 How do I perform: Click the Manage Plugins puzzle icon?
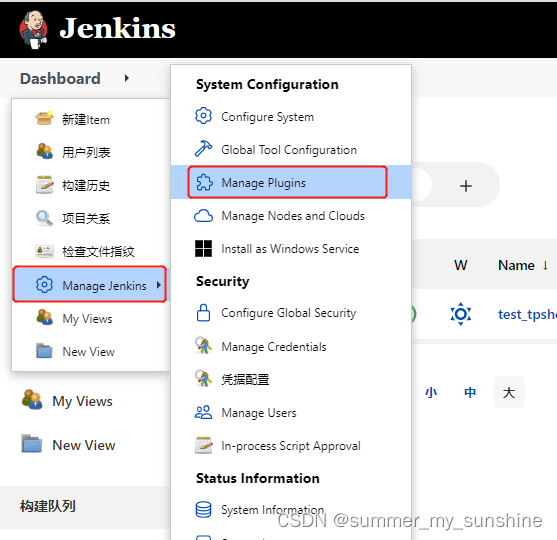click(x=204, y=182)
